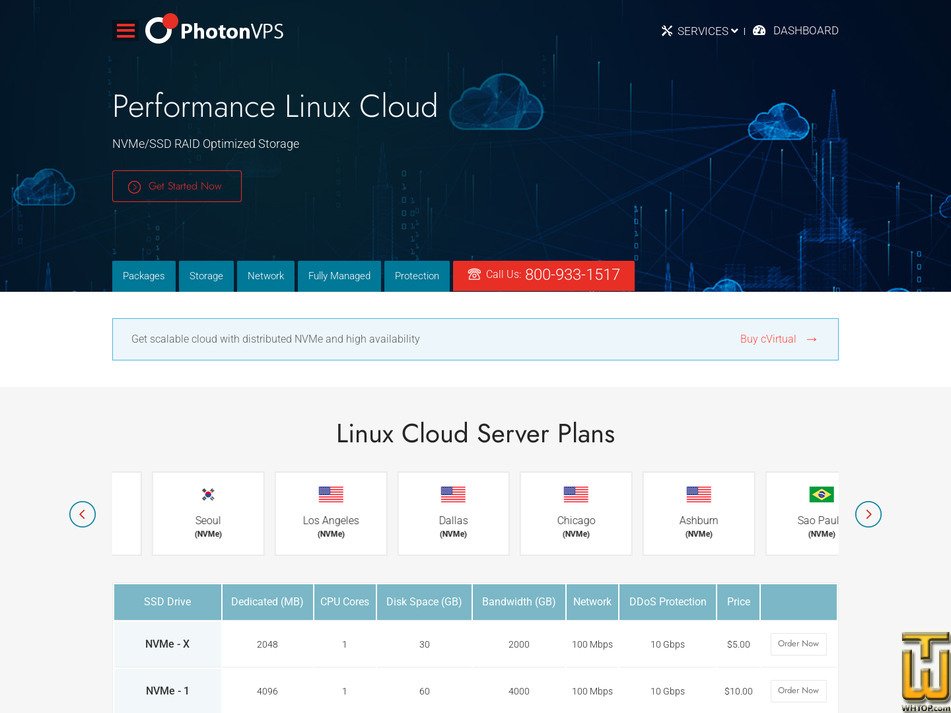
Task: Click the Performance Linux Cloud headline
Action: (x=275, y=107)
